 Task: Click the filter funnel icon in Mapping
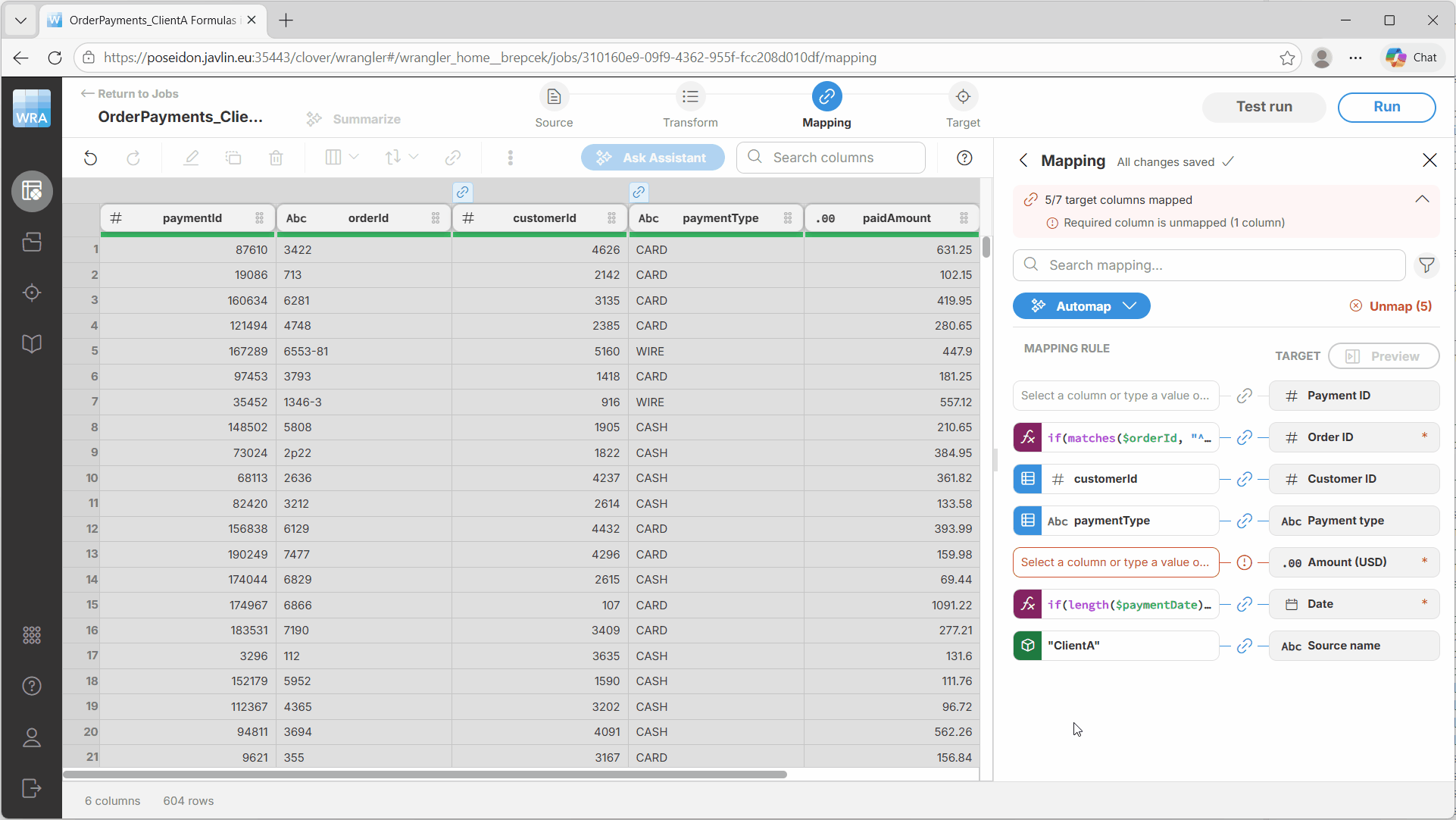pos(1426,265)
